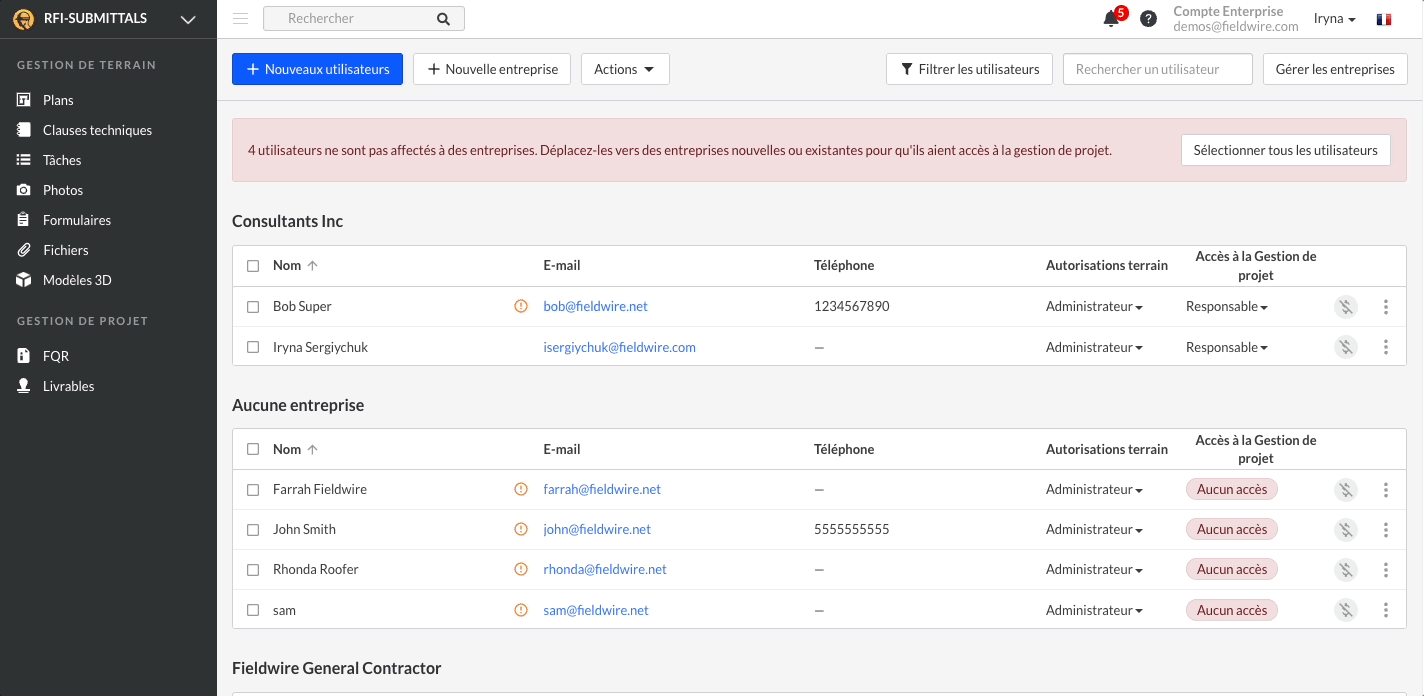
Task: Click the French flag language icon
Action: coord(1384,19)
